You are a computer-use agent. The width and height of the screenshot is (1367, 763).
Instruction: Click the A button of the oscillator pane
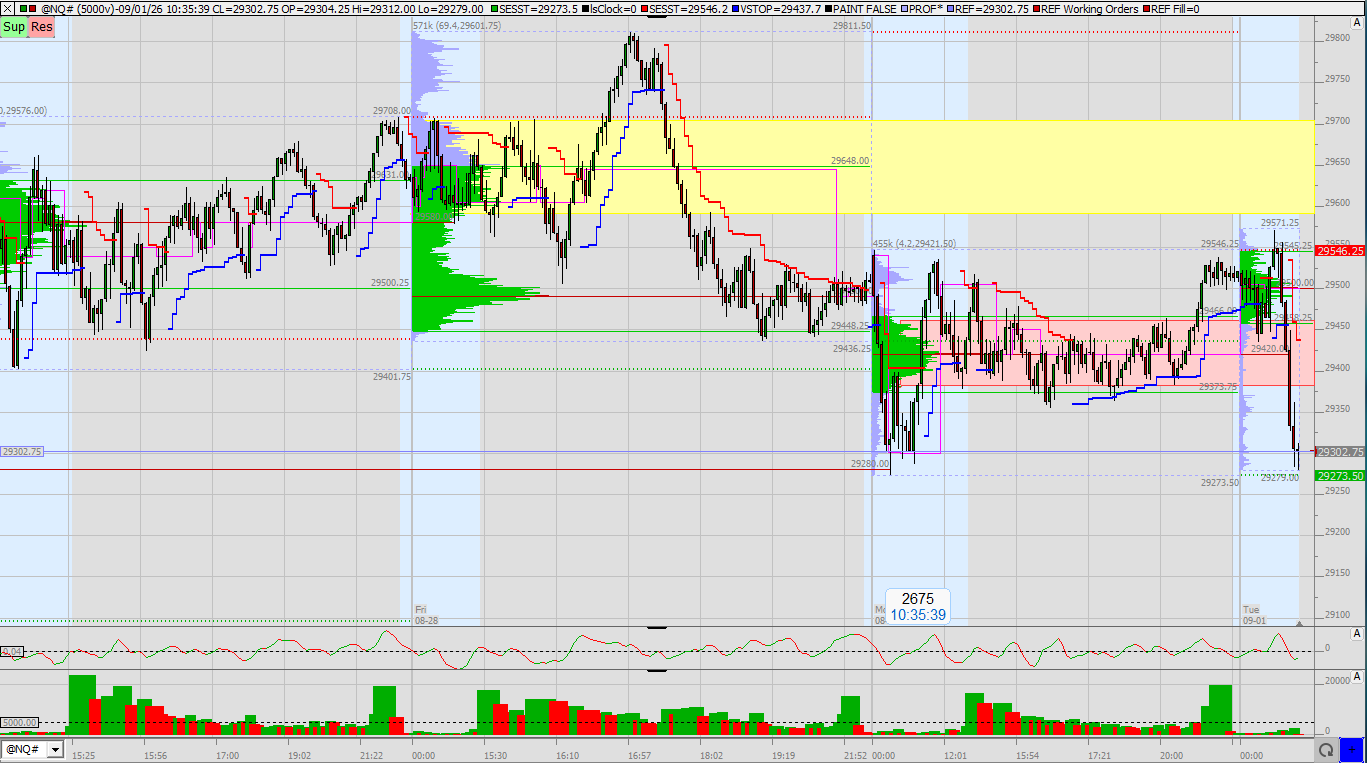coord(1357,634)
